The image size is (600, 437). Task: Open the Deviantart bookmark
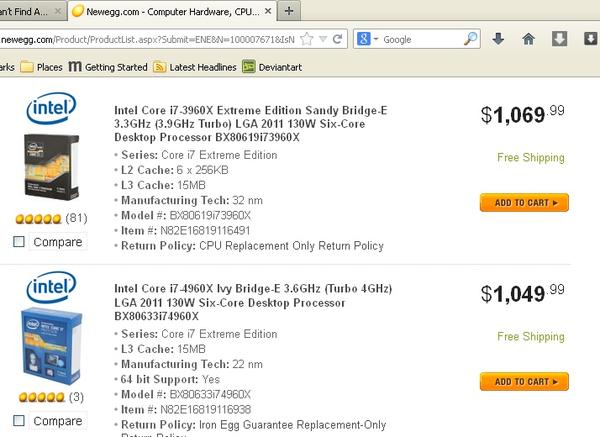tap(292, 68)
